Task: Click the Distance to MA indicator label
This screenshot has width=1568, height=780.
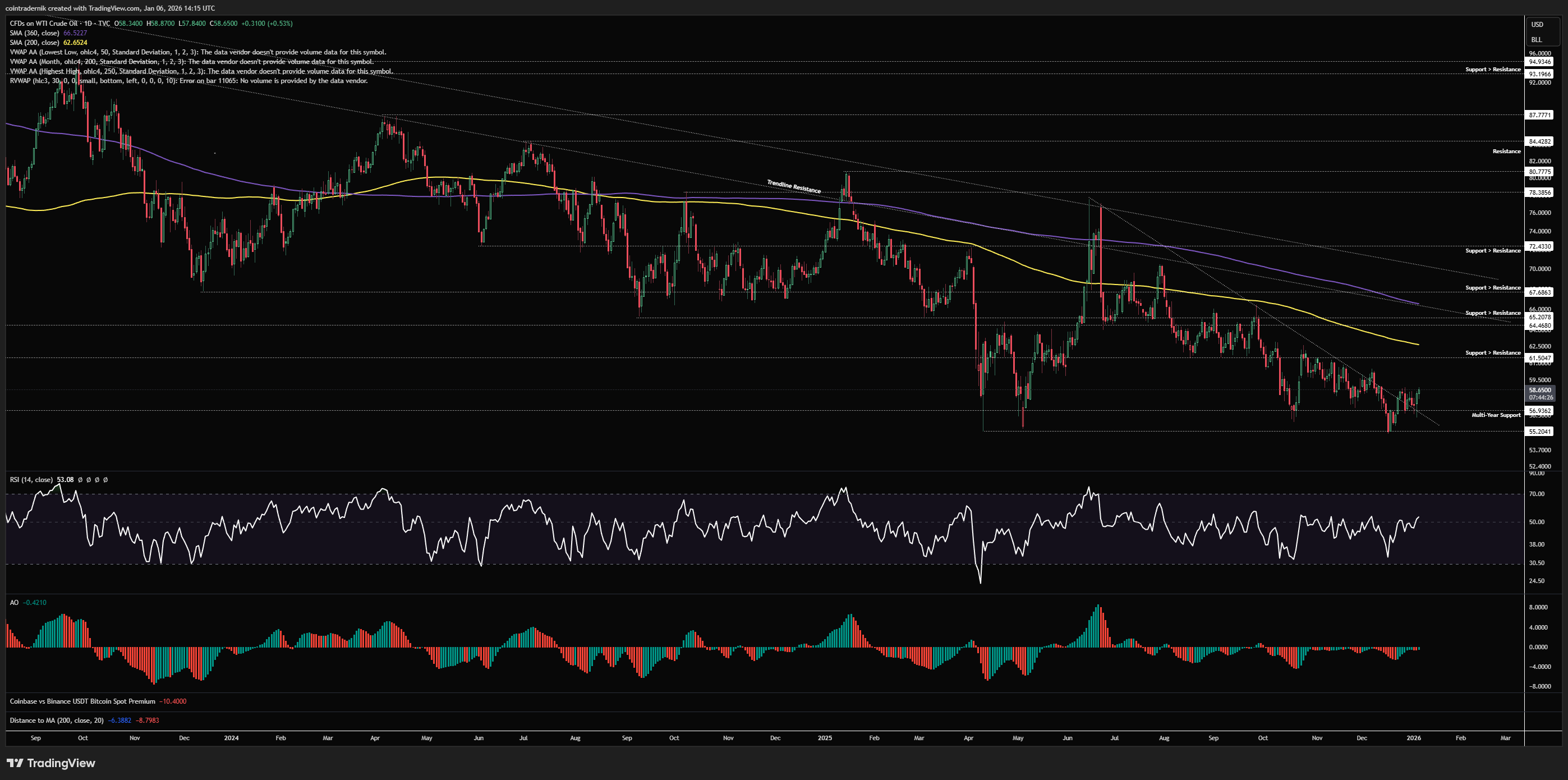Action: point(57,721)
